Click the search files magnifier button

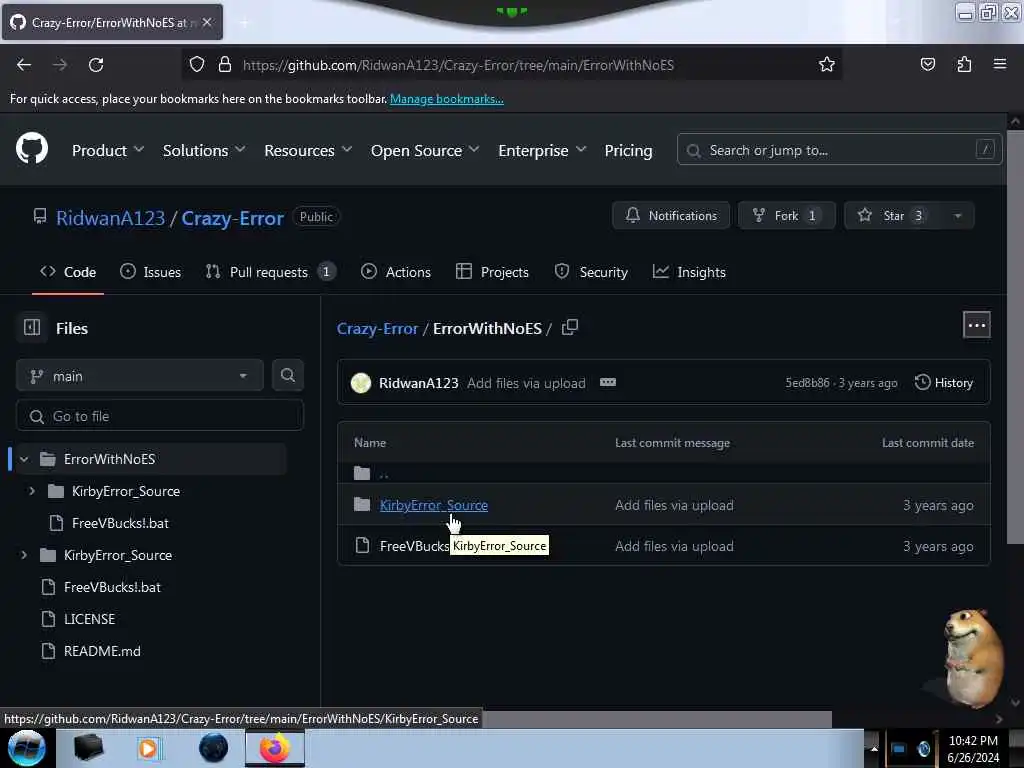coord(287,376)
